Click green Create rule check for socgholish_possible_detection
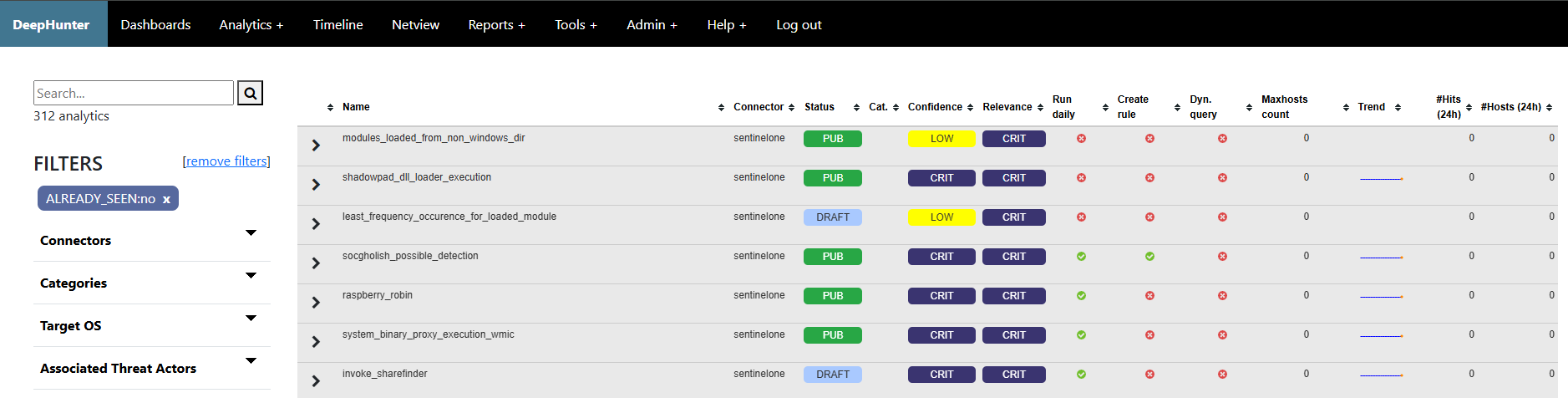1568x398 pixels. coord(1149,257)
